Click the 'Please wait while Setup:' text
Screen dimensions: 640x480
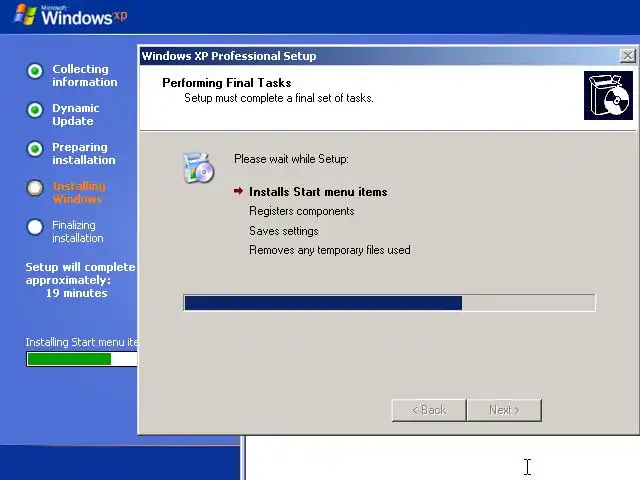[x=291, y=159]
